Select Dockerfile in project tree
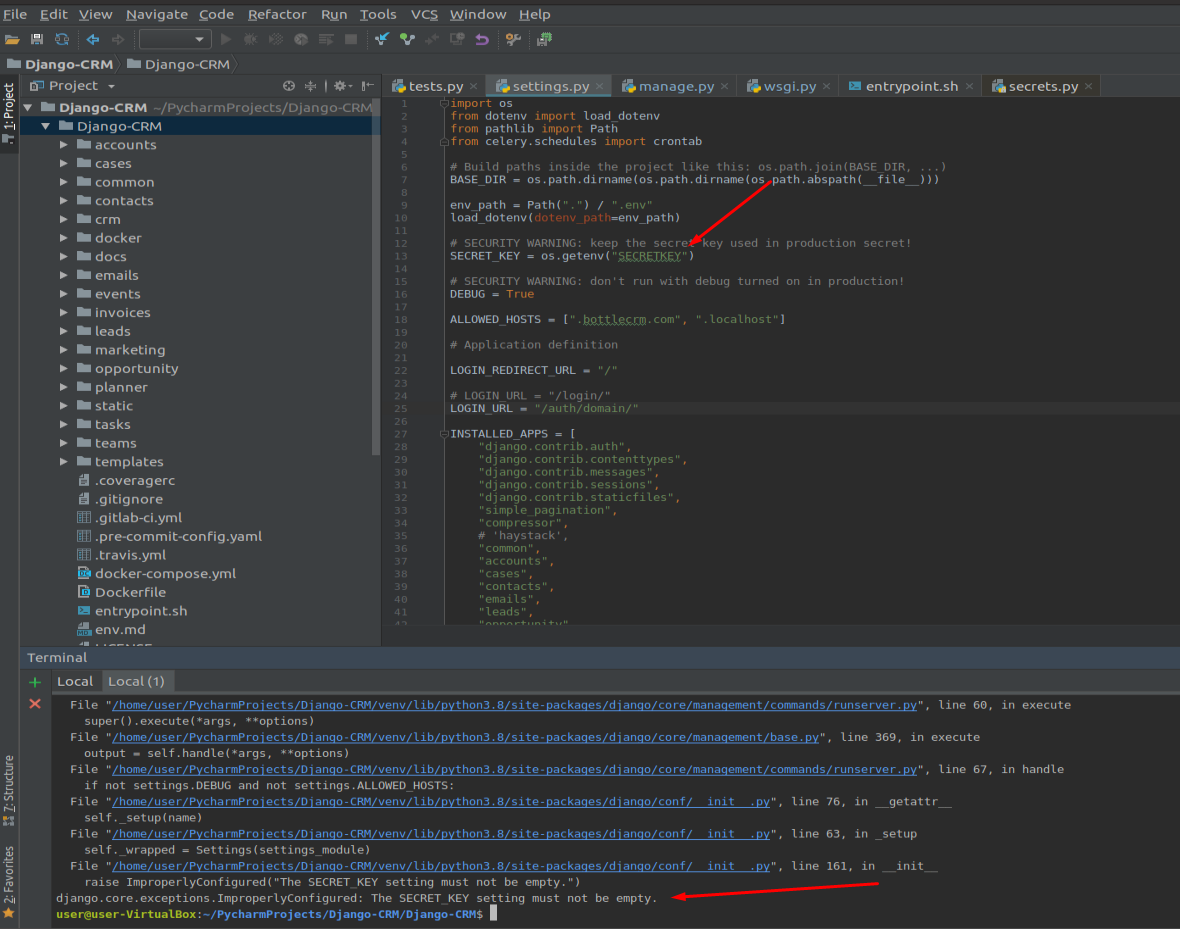The height and width of the screenshot is (929, 1180). coord(121,592)
